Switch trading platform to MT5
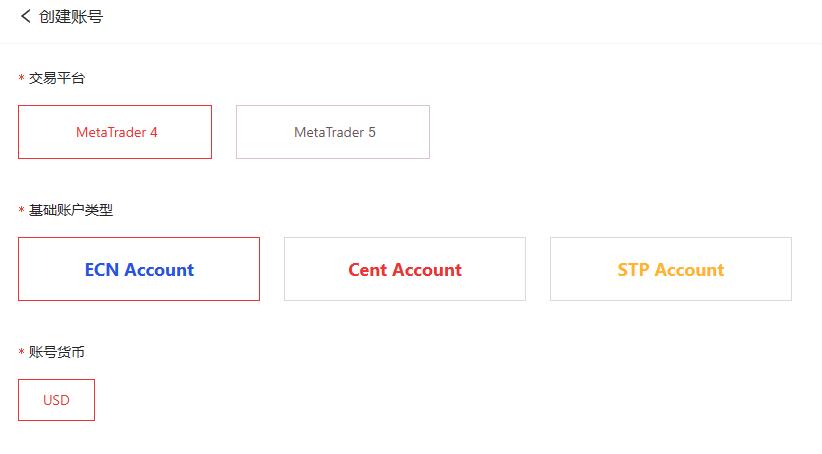The width and height of the screenshot is (822, 454). click(x=333, y=132)
